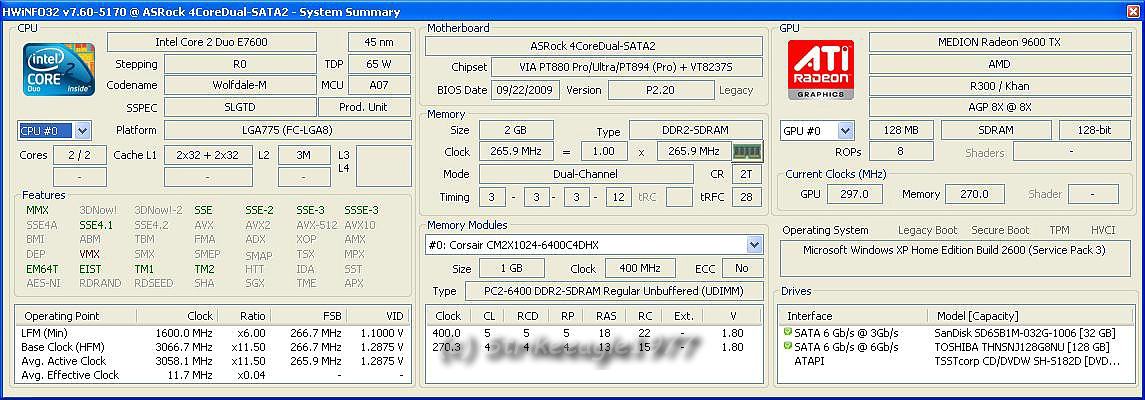Viewport: 1145px width, 400px height.
Task: Click the SSE4.1 feature label
Action: click(96, 225)
